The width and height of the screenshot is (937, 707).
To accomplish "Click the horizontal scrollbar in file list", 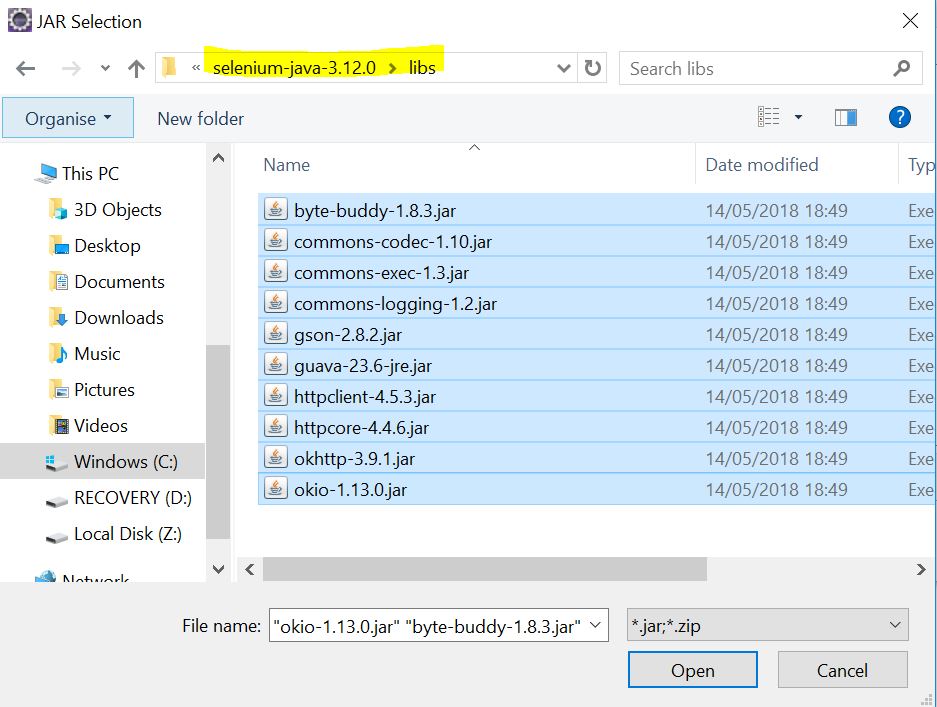I will tap(485, 569).
